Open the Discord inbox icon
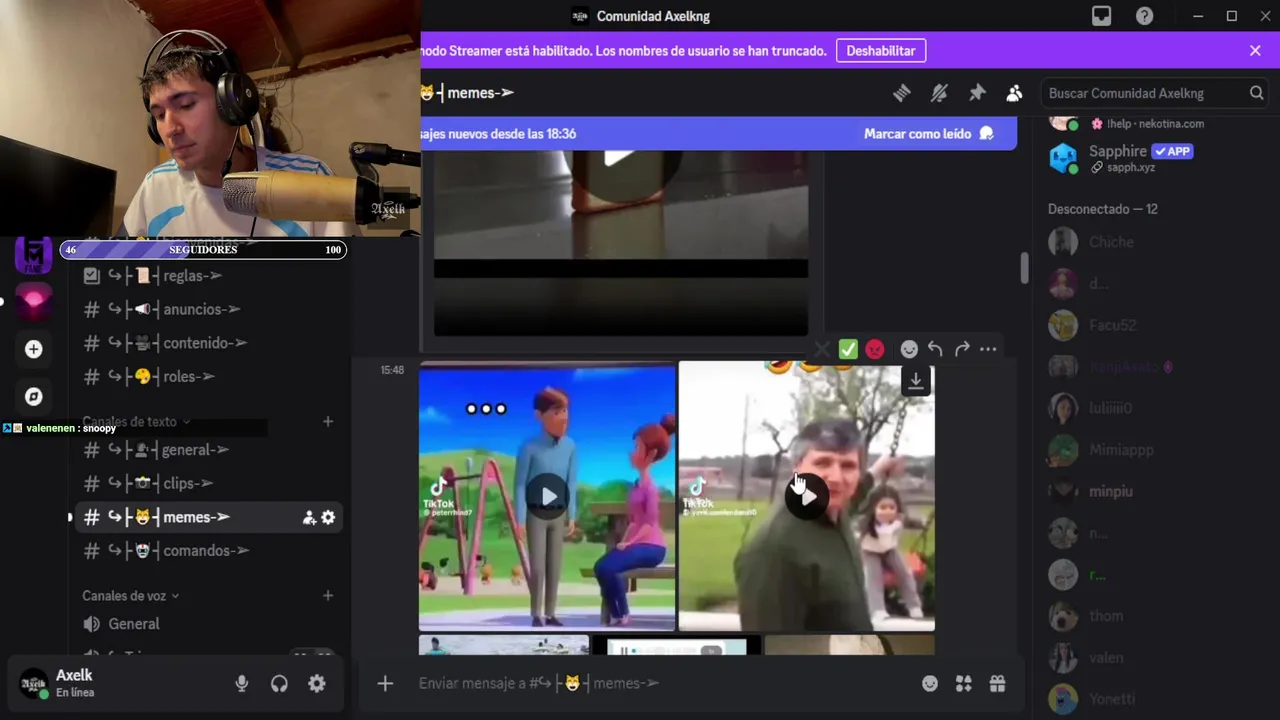This screenshot has height=720, width=1280. 1101,16
